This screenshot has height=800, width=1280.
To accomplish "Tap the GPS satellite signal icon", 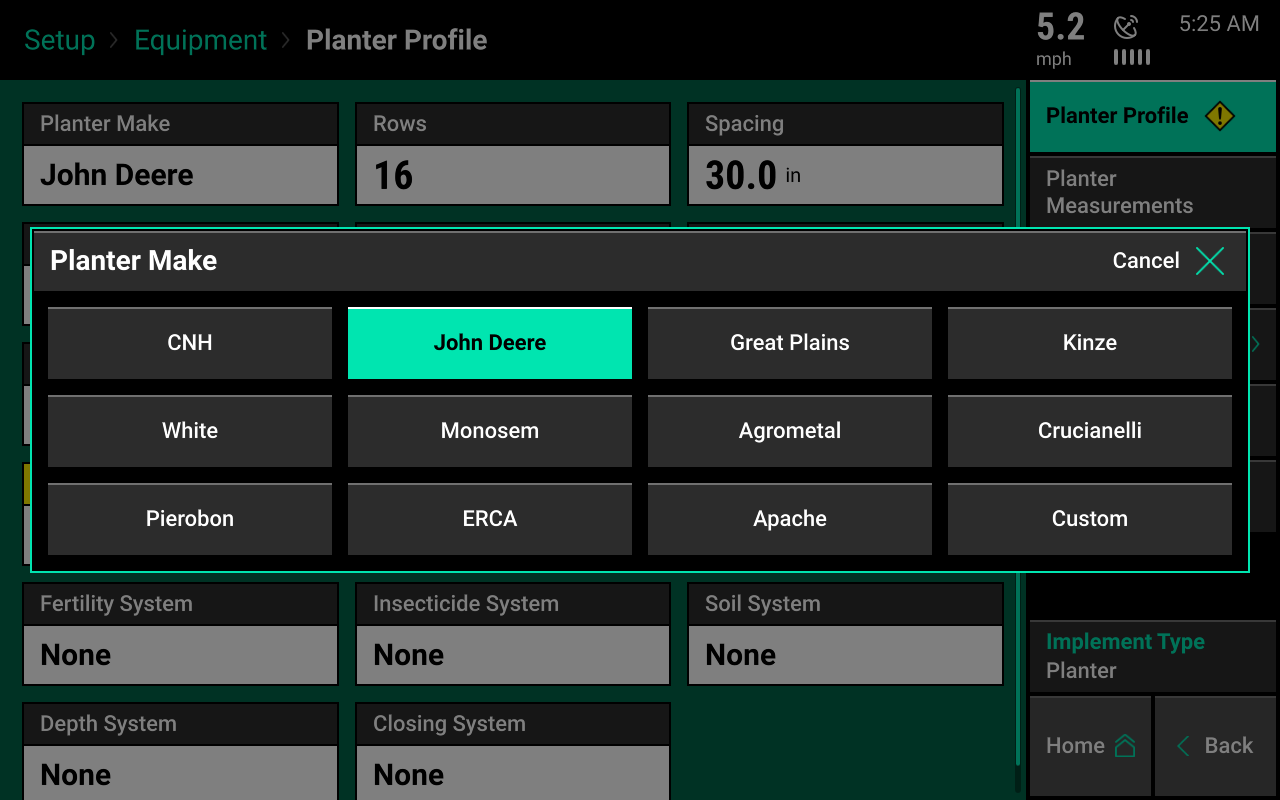I will point(1127,27).
